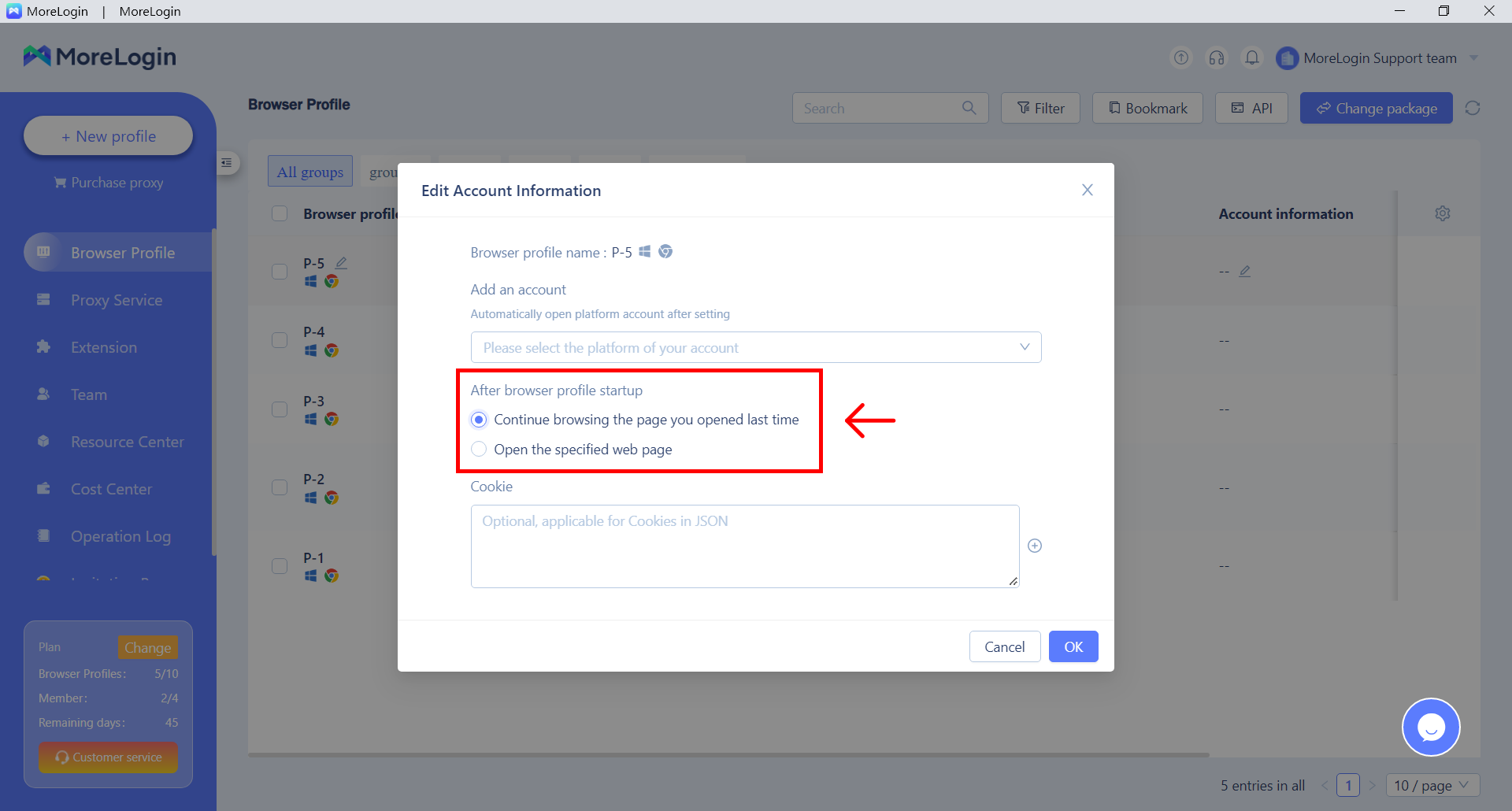Open Extension in sidebar
The image size is (1512, 811).
click(x=104, y=347)
